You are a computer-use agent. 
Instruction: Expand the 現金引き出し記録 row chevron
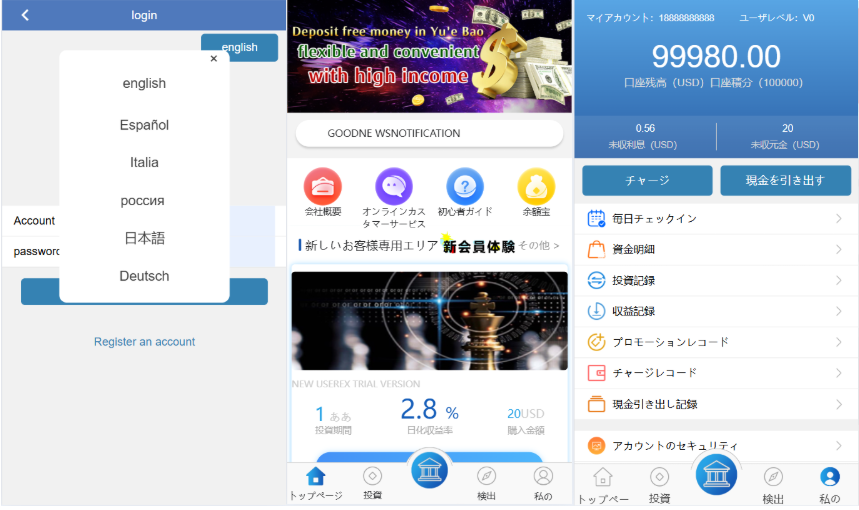(x=838, y=404)
